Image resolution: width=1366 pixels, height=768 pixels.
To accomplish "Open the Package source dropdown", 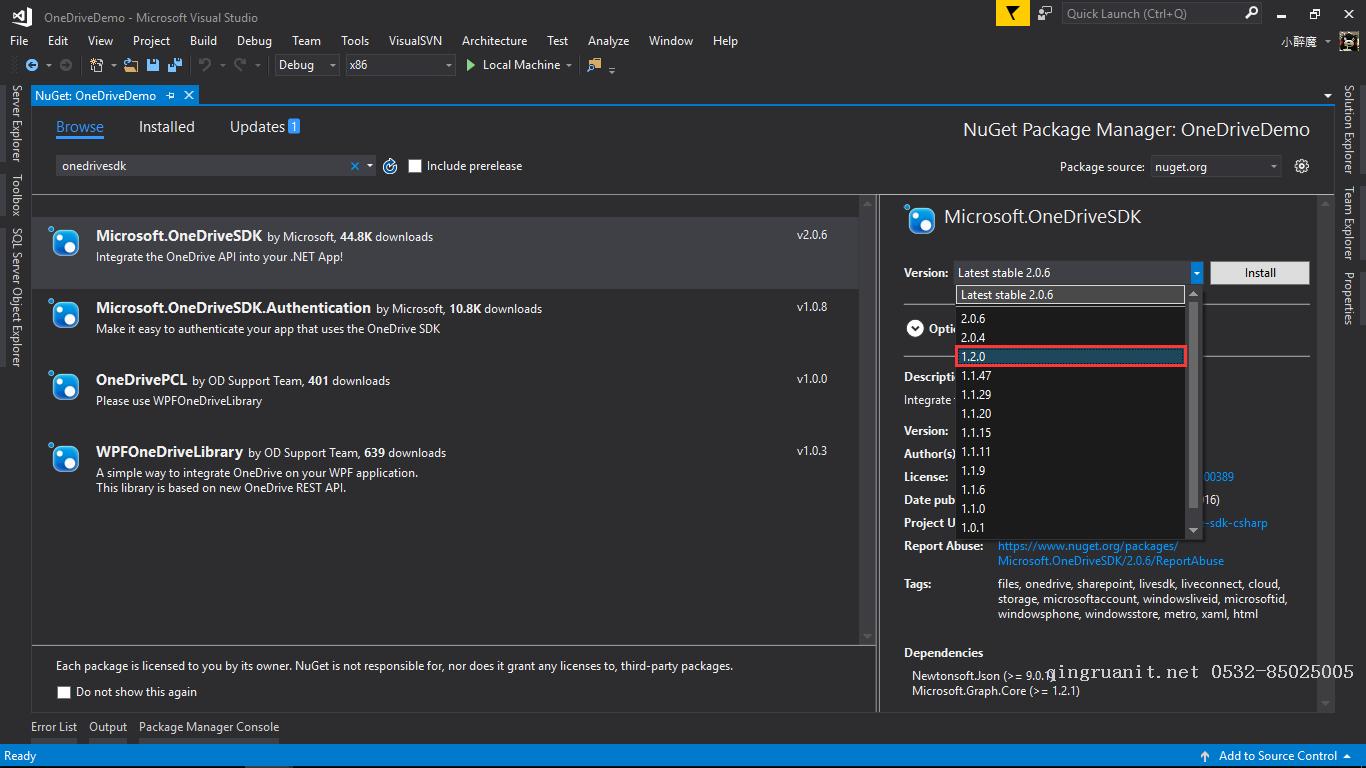I will (x=1215, y=167).
